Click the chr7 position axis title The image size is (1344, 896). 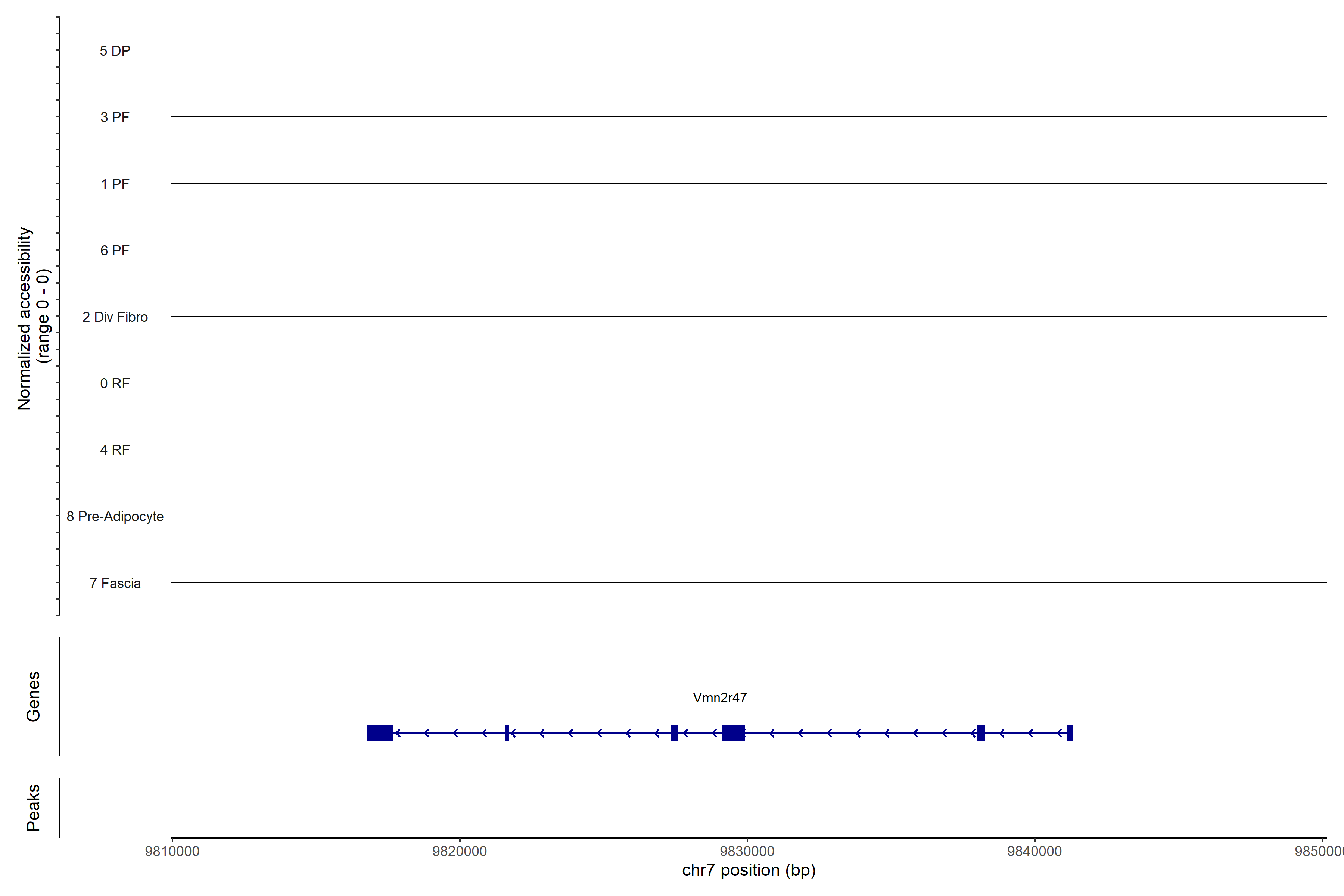pos(749,870)
